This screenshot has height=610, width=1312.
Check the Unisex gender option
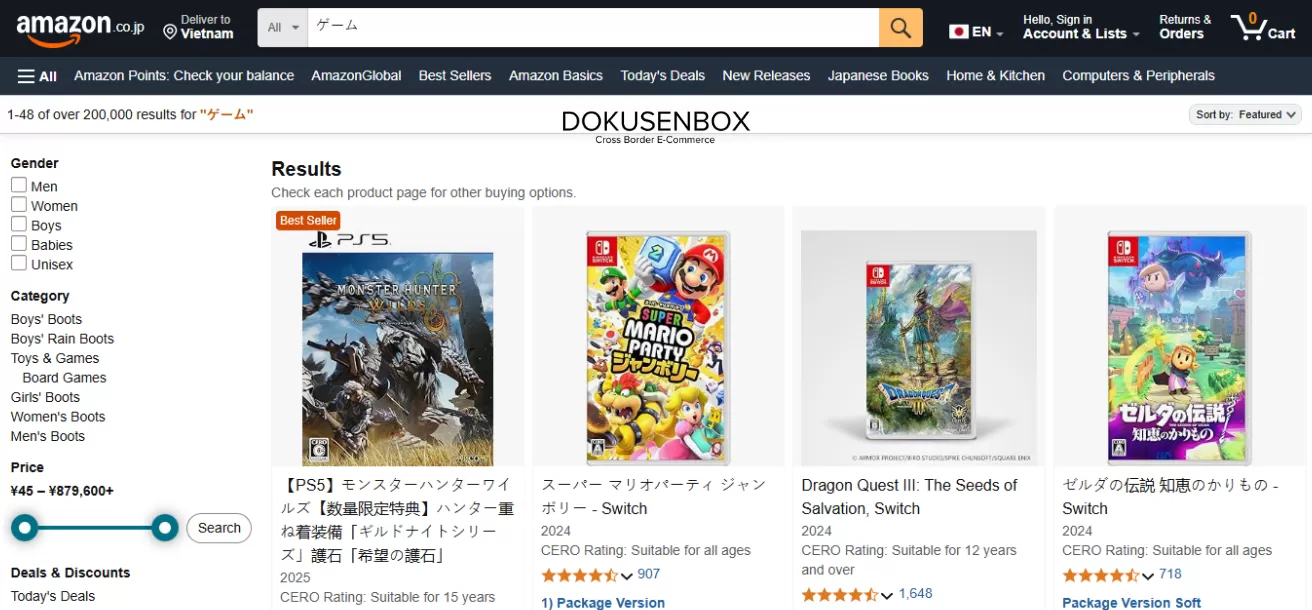point(19,263)
